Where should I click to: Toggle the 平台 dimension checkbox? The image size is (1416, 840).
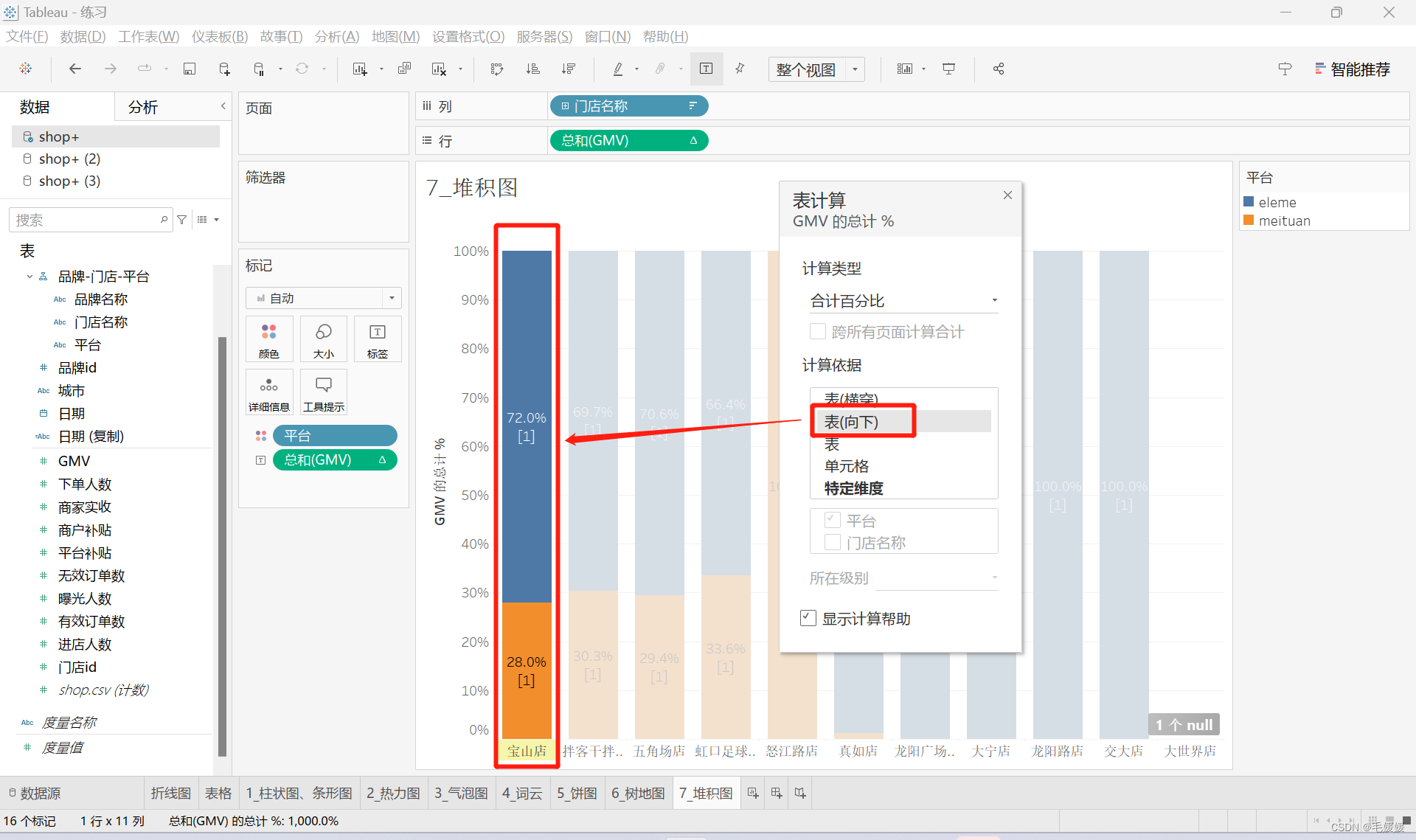point(832,520)
